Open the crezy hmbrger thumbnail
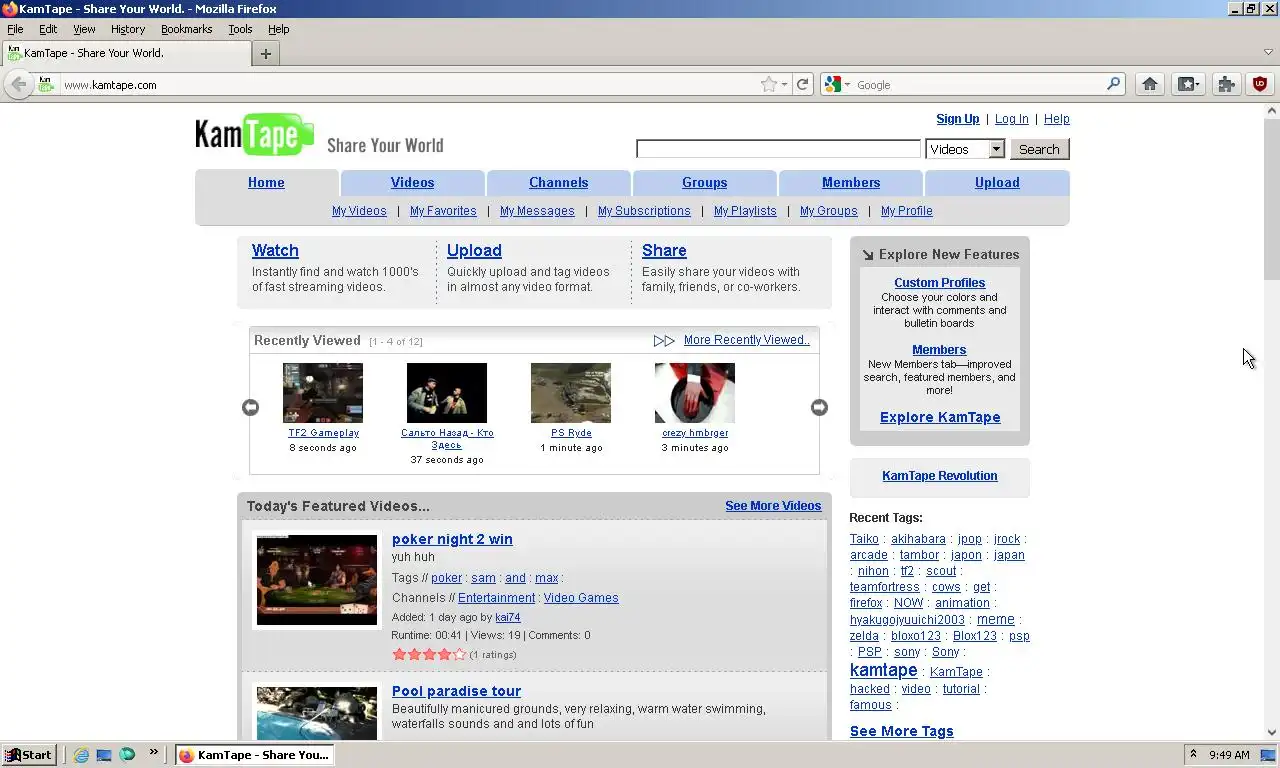Screen dimensions: 1280x768 [x=695, y=393]
